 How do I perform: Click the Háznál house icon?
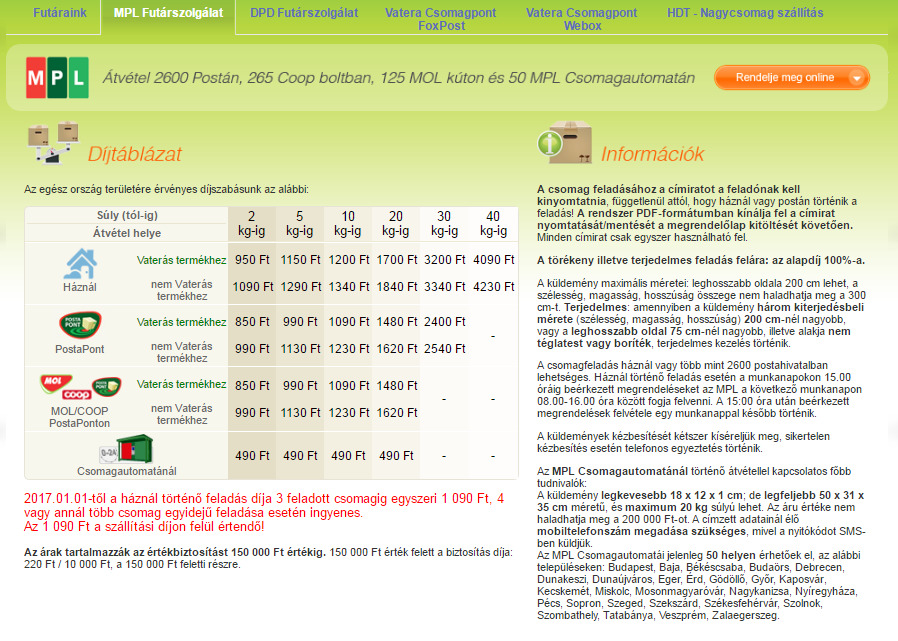pyautogui.click(x=80, y=264)
